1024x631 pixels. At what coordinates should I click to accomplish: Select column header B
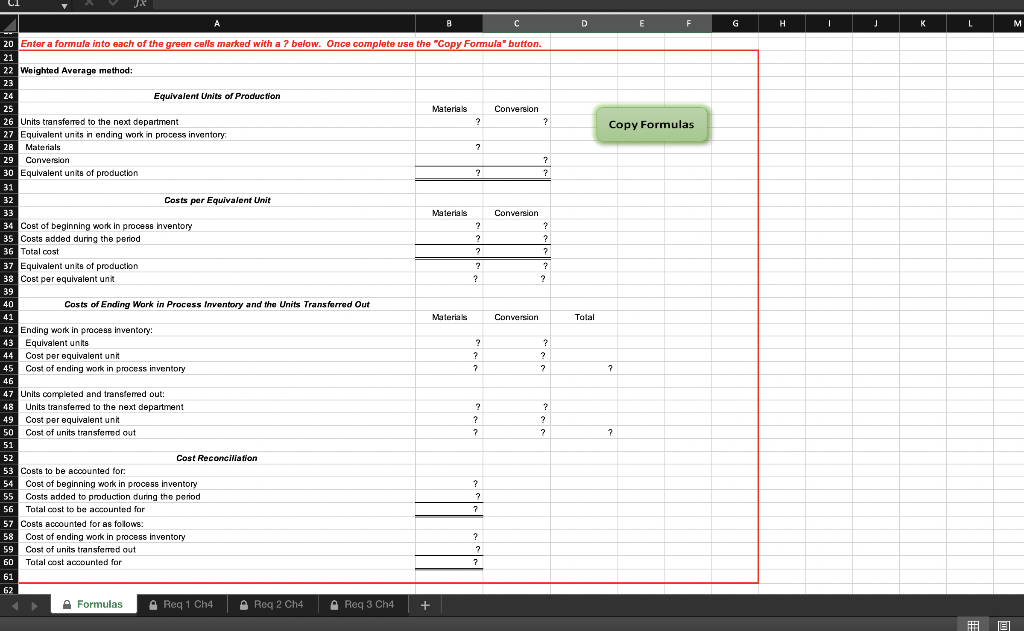[449, 22]
